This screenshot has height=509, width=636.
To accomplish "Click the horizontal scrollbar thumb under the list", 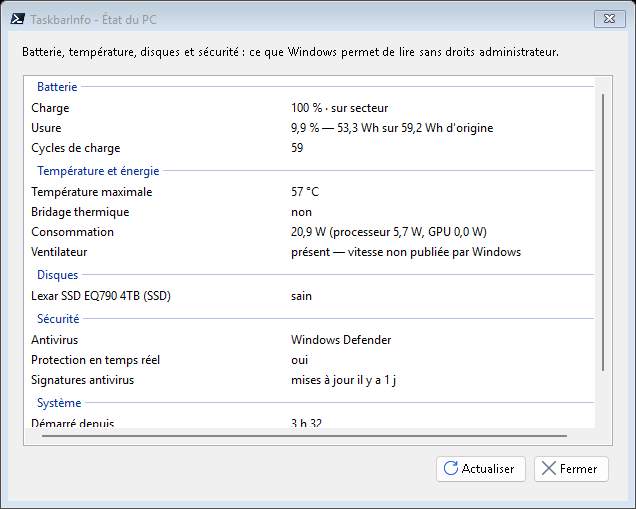I will [x=304, y=436].
